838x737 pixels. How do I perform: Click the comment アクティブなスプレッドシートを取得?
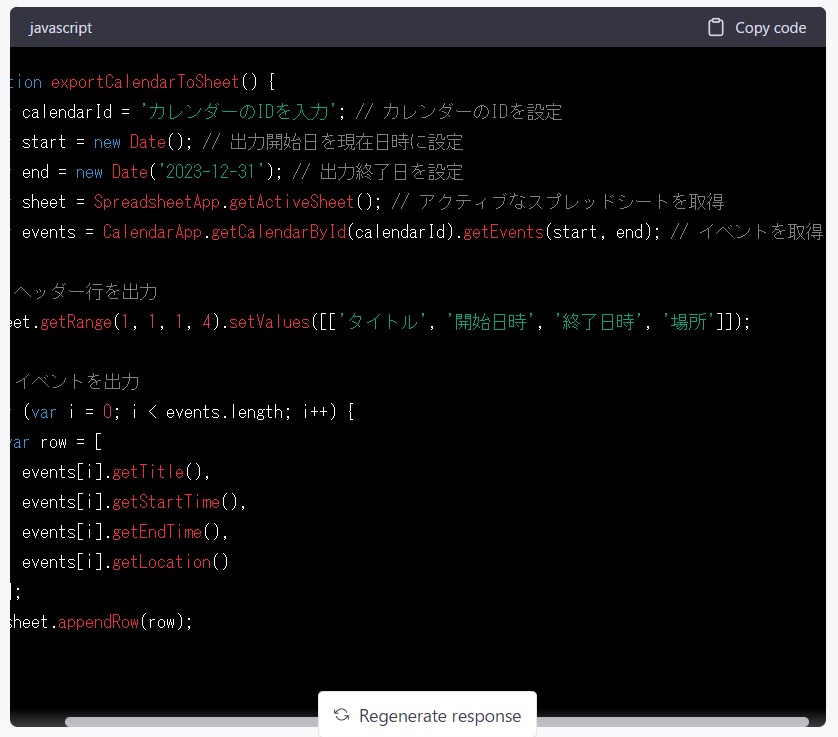pos(557,201)
